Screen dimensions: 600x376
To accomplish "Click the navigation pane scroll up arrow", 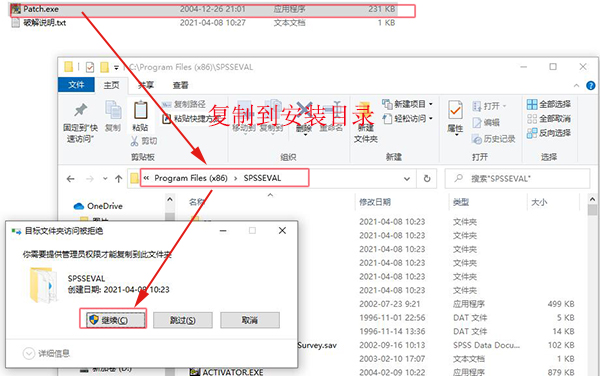I will [x=170, y=200].
